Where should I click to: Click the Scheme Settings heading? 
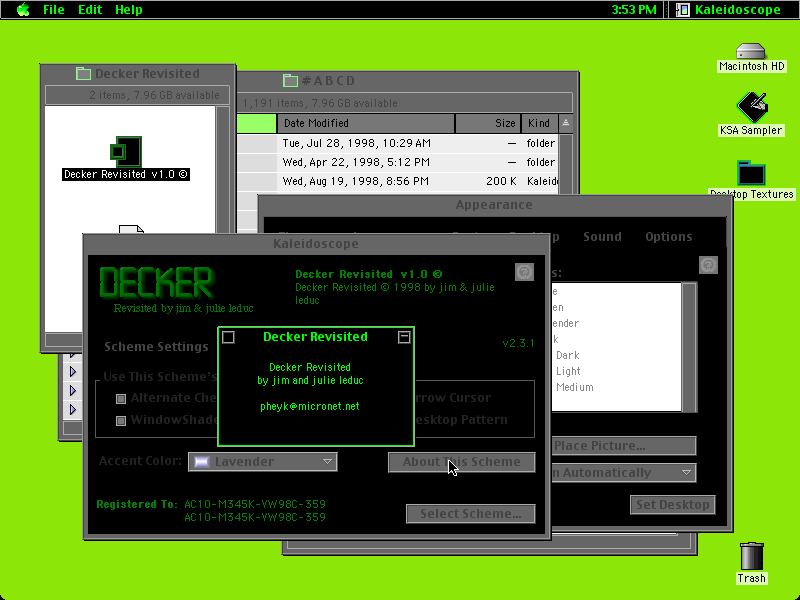point(156,347)
